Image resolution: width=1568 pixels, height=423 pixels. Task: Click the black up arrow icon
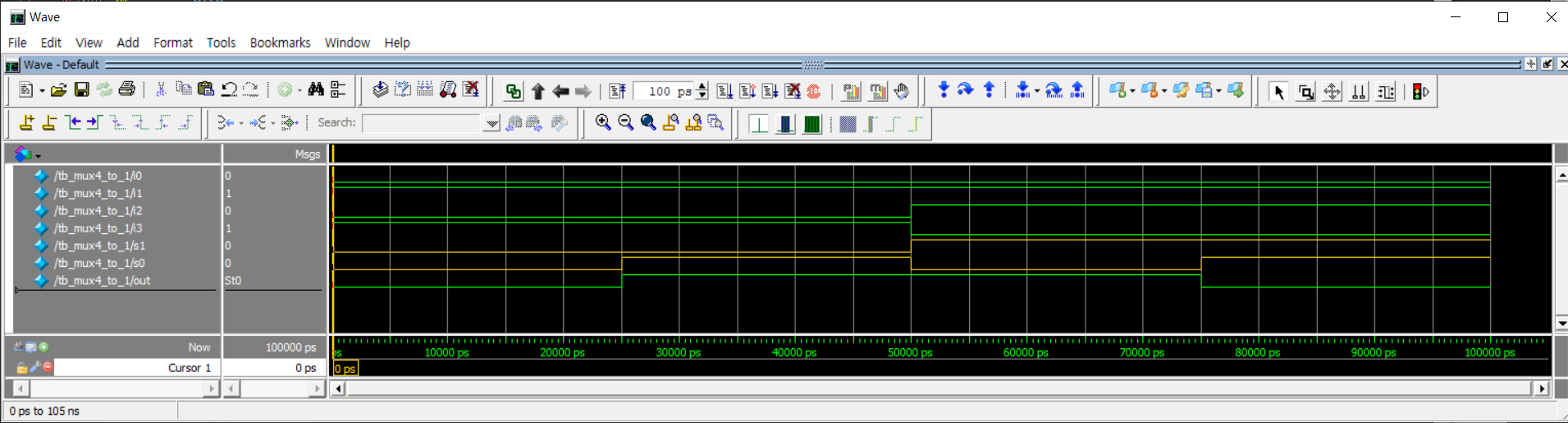pyautogui.click(x=538, y=91)
